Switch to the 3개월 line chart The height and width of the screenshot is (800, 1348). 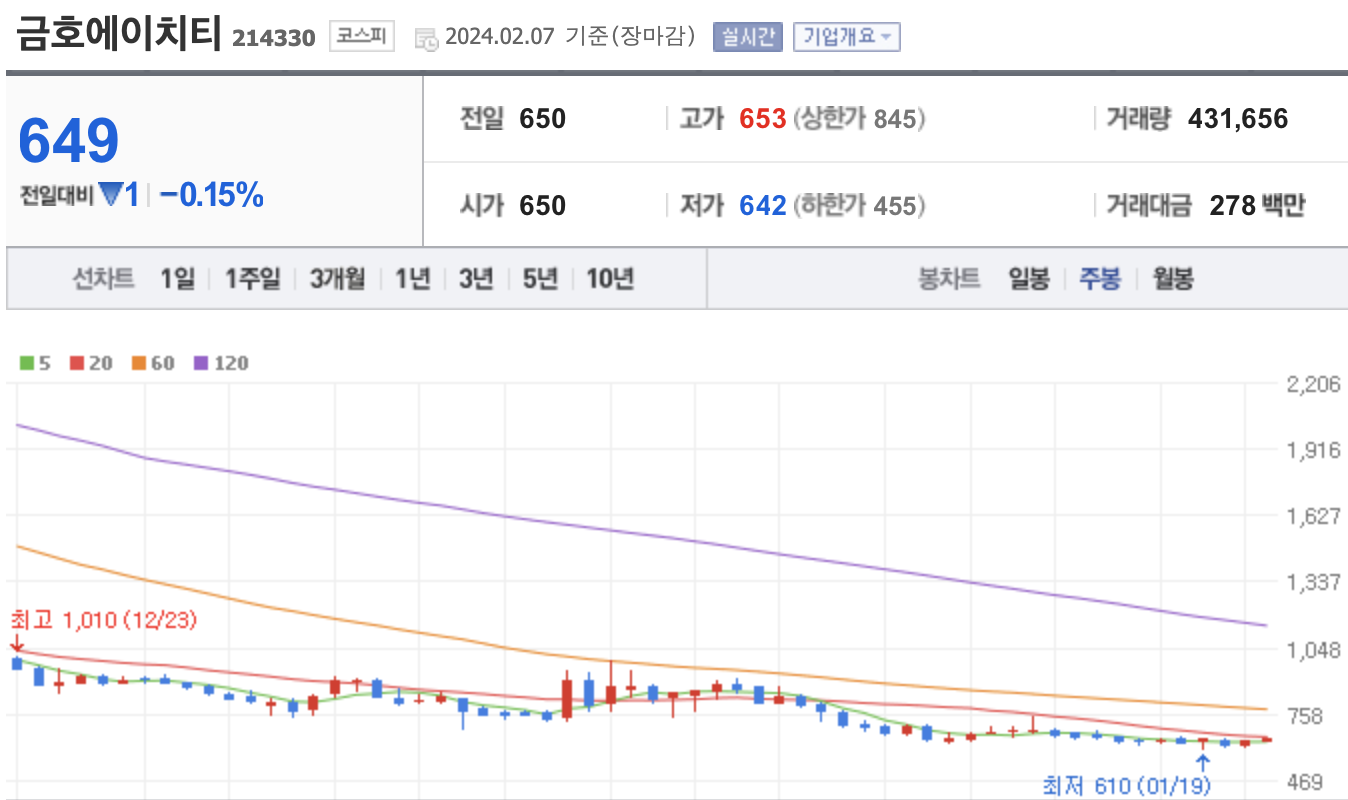[337, 278]
